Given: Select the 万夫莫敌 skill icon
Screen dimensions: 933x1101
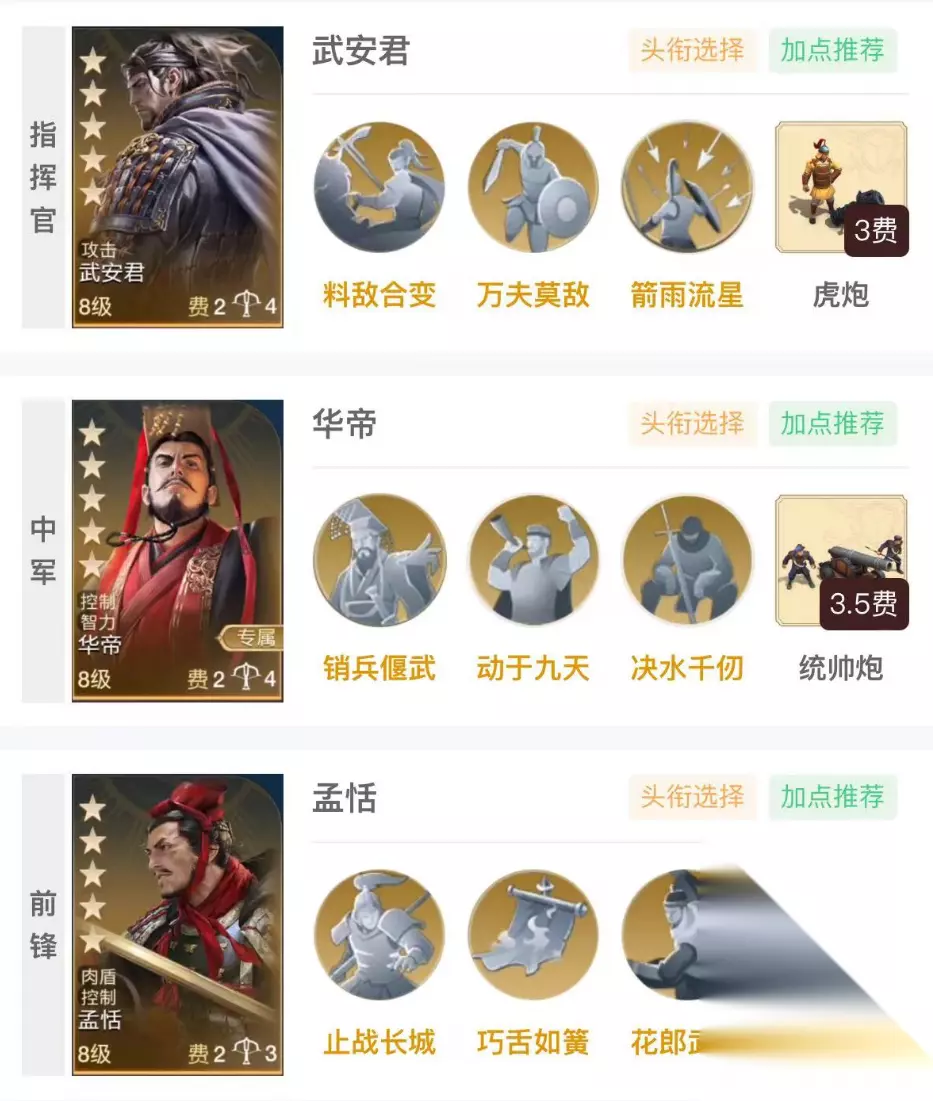Looking at the screenshot, I should pos(533,187).
